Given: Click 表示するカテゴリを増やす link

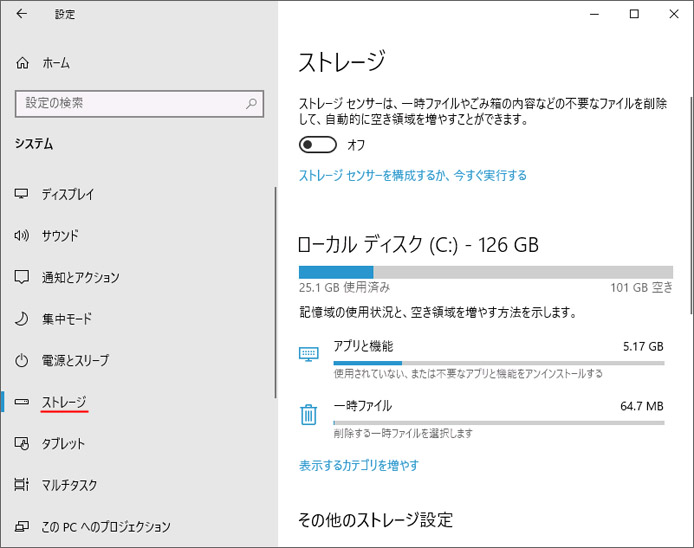Looking at the screenshot, I should [x=359, y=466].
